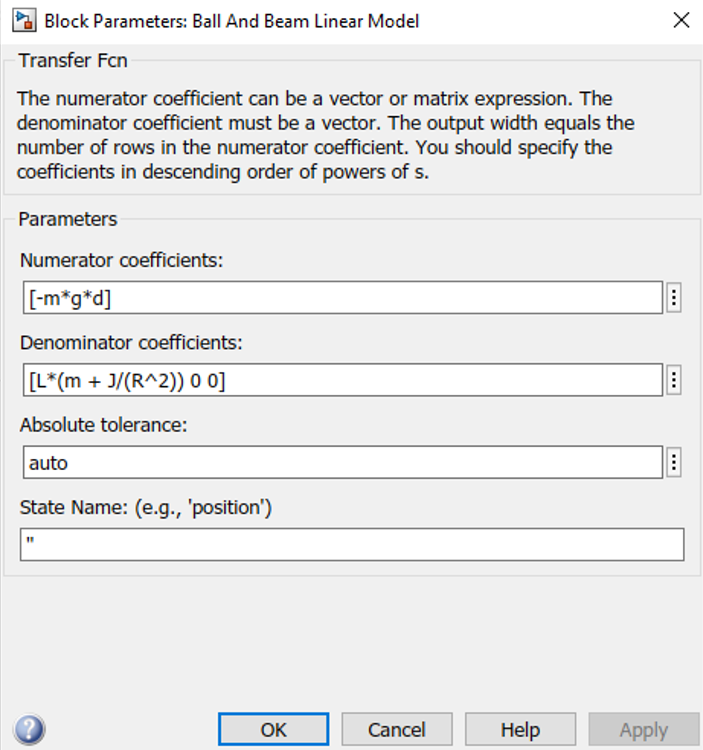This screenshot has width=703, height=750.
Task: Focus the Absolute tolerance field showing auto
Action: coord(343,463)
